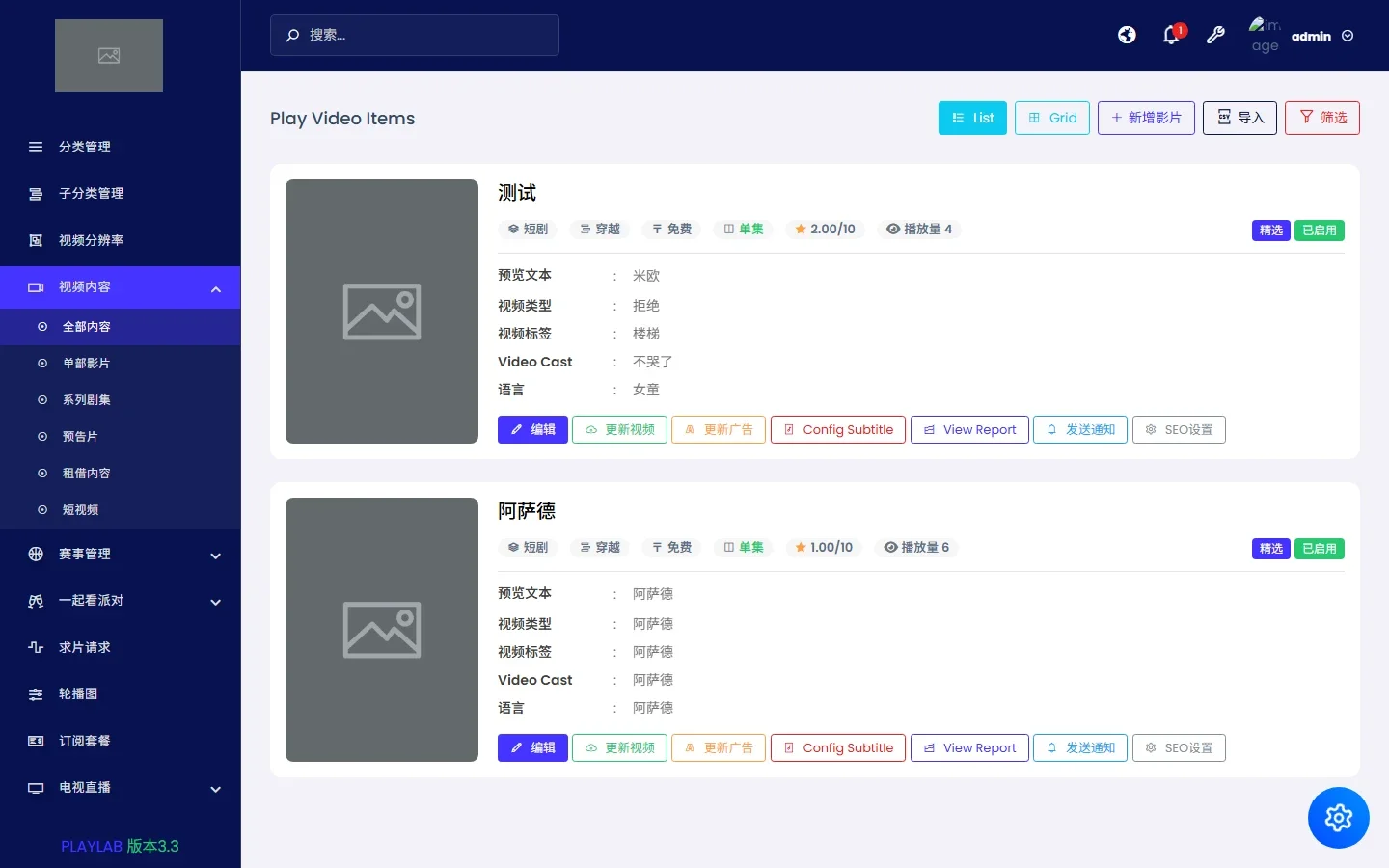Image resolution: width=1389 pixels, height=868 pixels.
Task: Click the 测试 video thumbnail
Action: click(382, 312)
